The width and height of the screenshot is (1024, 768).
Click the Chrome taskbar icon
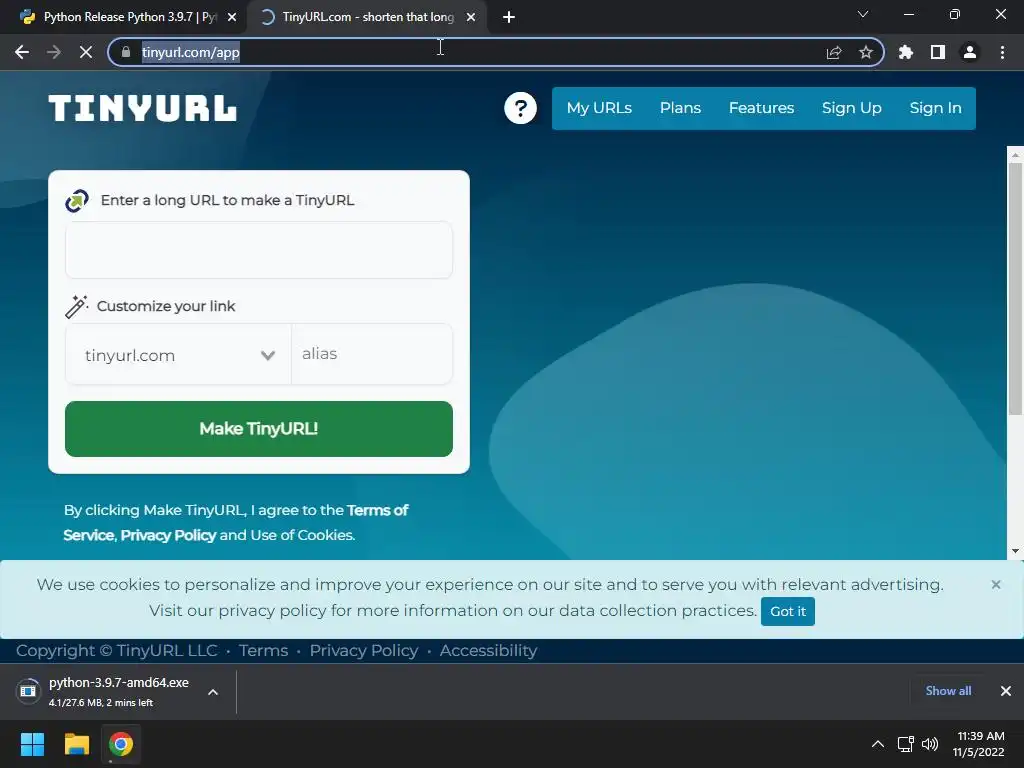[121, 744]
